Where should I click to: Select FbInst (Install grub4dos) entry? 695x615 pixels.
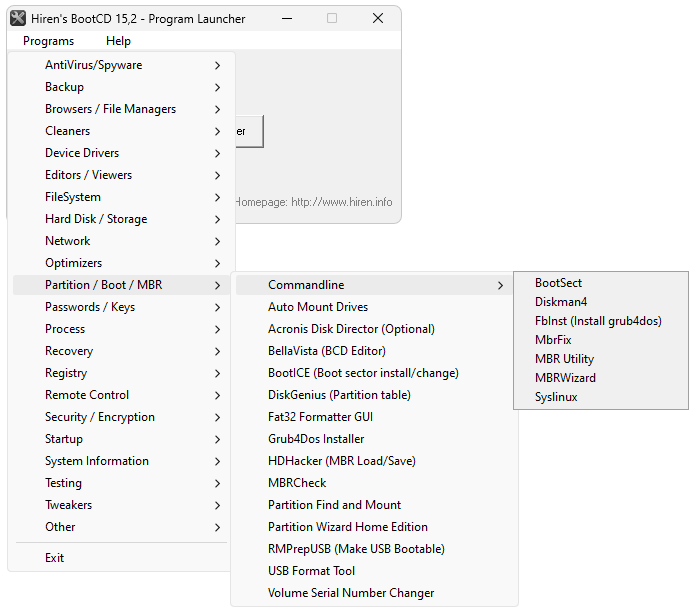pos(598,321)
